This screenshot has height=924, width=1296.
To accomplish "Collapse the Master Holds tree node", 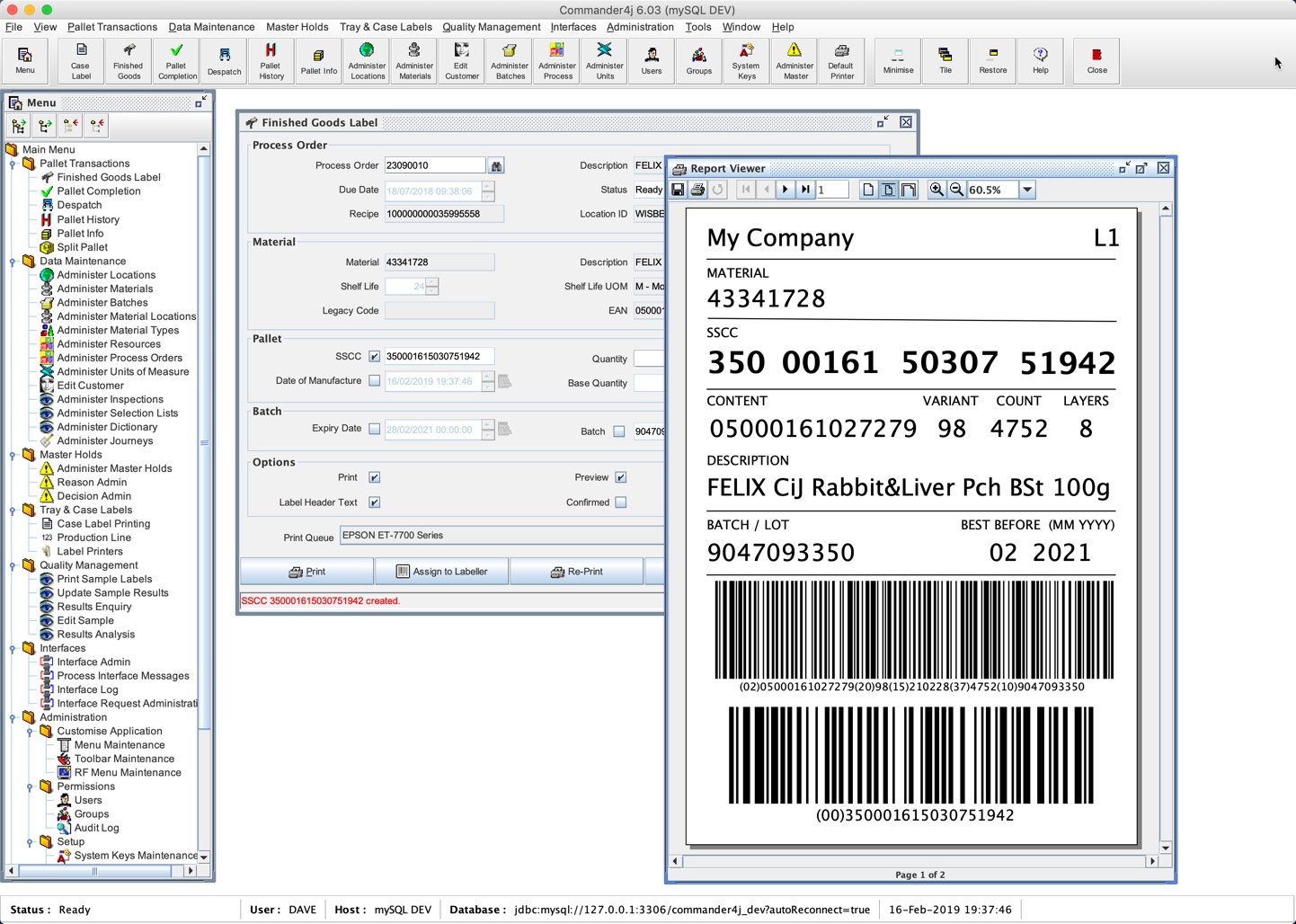I will (13, 456).
